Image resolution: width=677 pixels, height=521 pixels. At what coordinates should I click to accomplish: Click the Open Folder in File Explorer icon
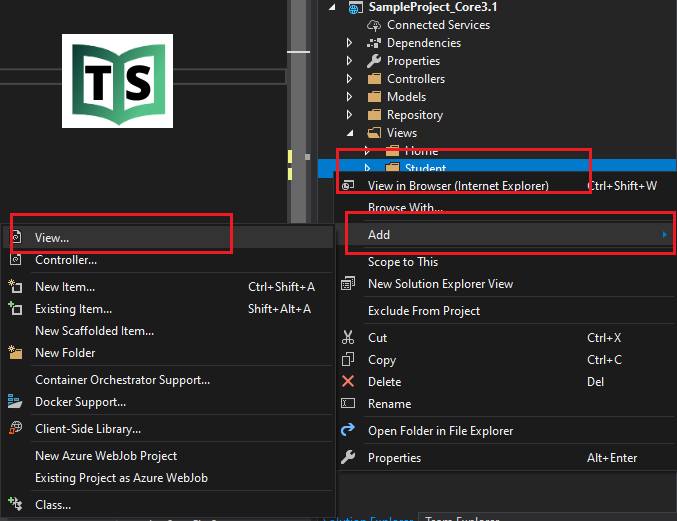click(348, 431)
